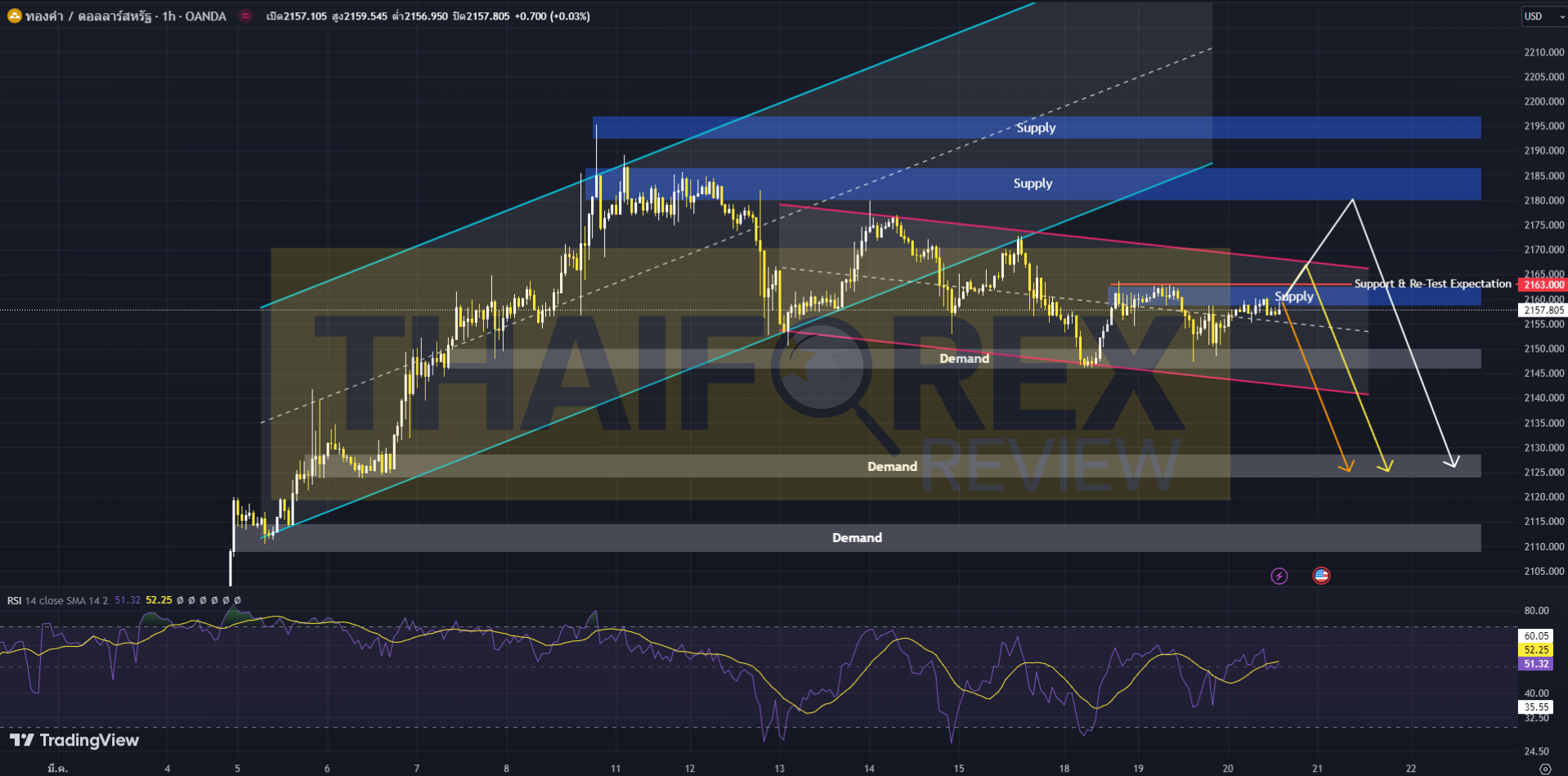Select the Support & Re-Test Expectation text
The height and width of the screenshot is (776, 1568).
1433,284
